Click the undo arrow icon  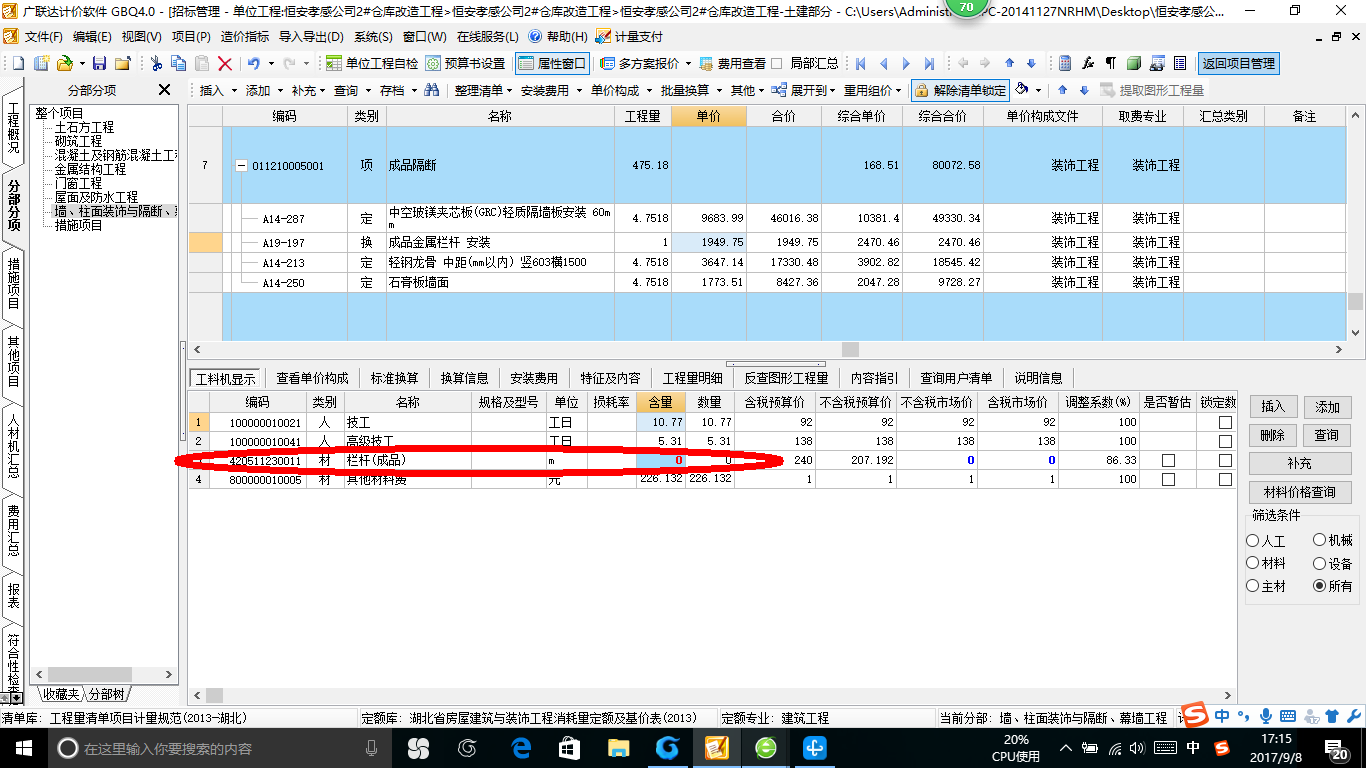254,63
